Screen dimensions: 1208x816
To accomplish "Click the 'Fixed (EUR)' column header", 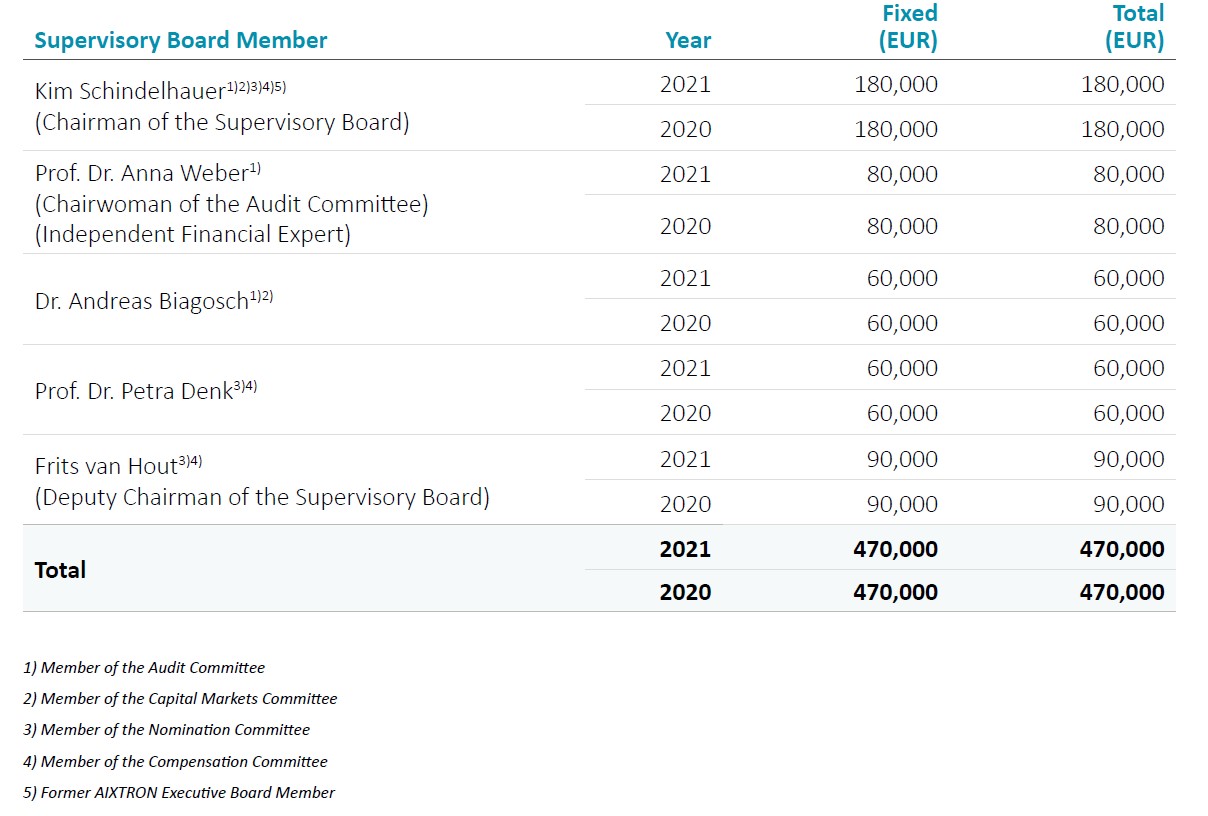I will (908, 28).
